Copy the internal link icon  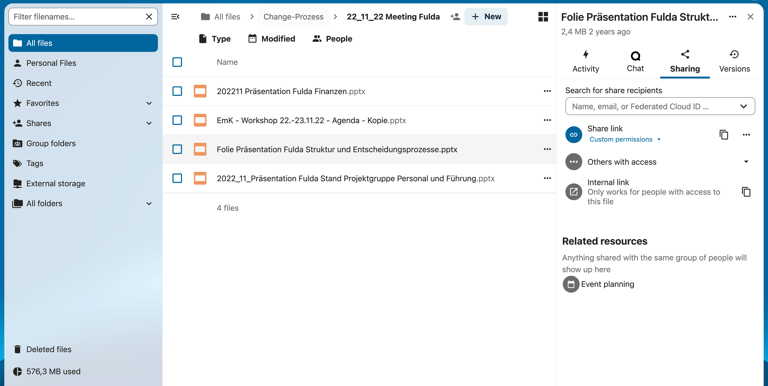[746, 192]
